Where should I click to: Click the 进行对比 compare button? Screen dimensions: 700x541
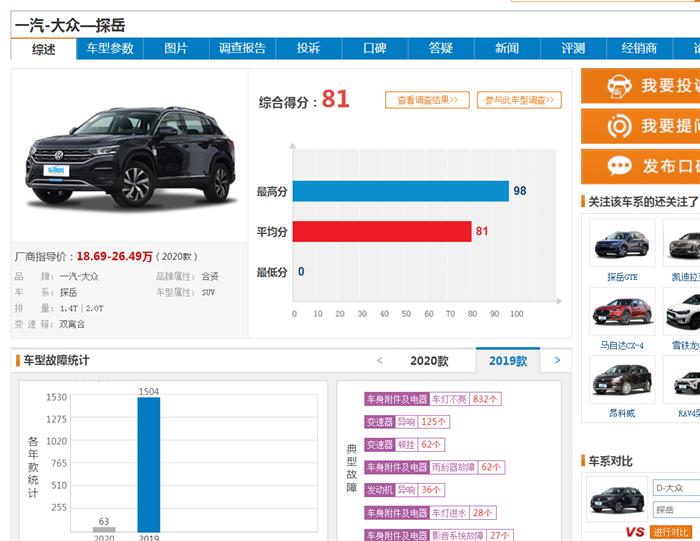pyautogui.click(x=670, y=532)
